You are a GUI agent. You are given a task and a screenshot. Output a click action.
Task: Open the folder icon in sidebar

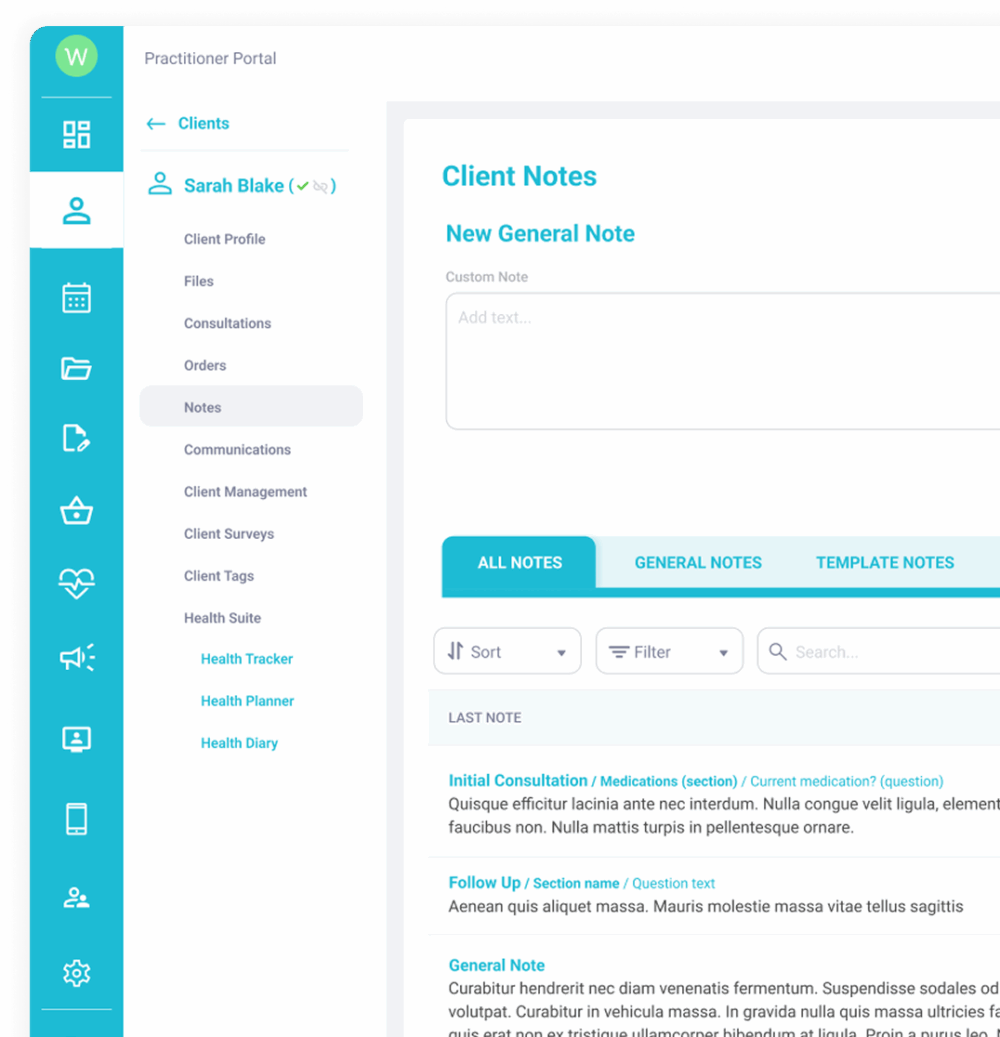tap(76, 368)
